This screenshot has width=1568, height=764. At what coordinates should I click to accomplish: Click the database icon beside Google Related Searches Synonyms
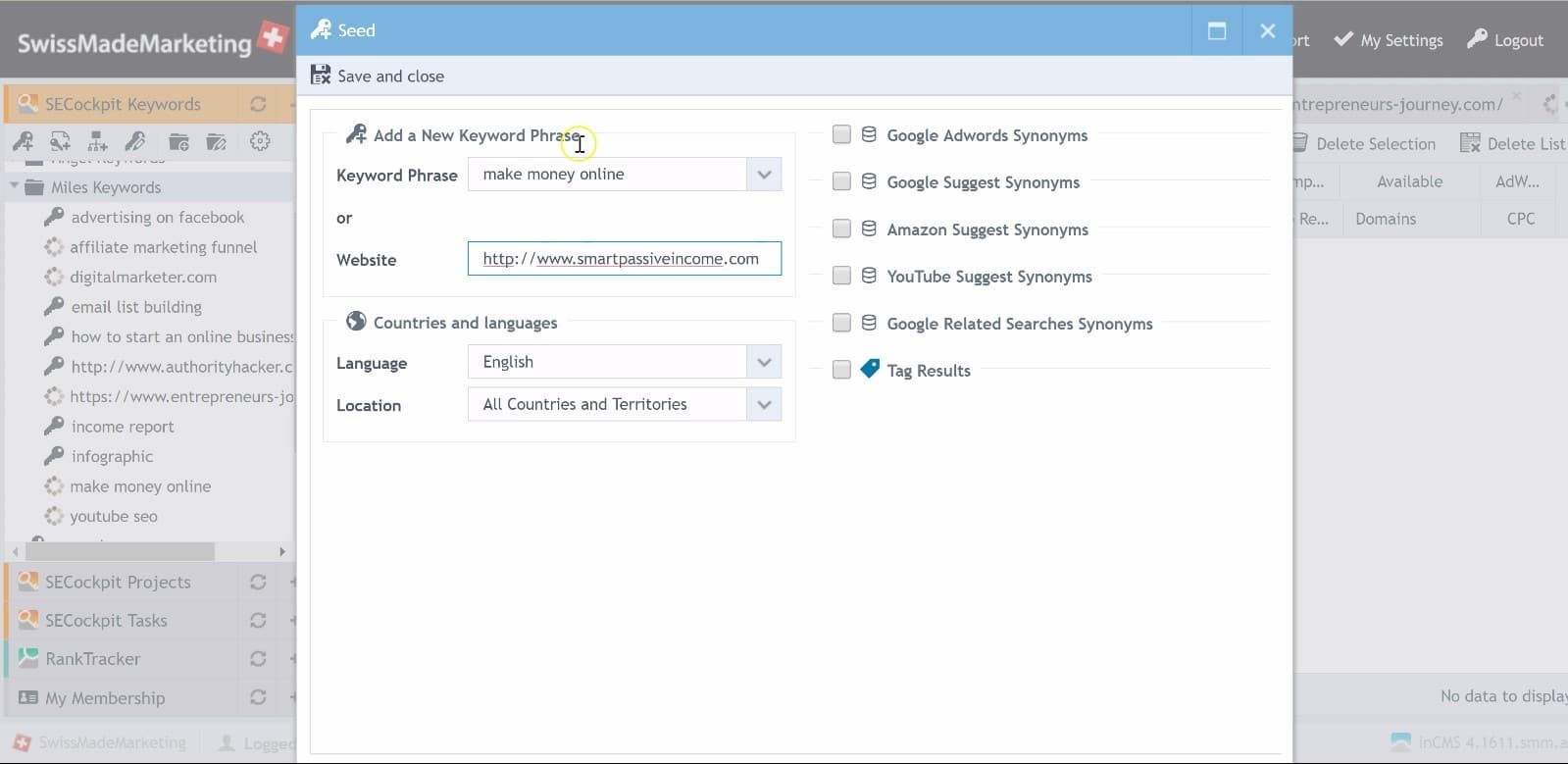[869, 323]
